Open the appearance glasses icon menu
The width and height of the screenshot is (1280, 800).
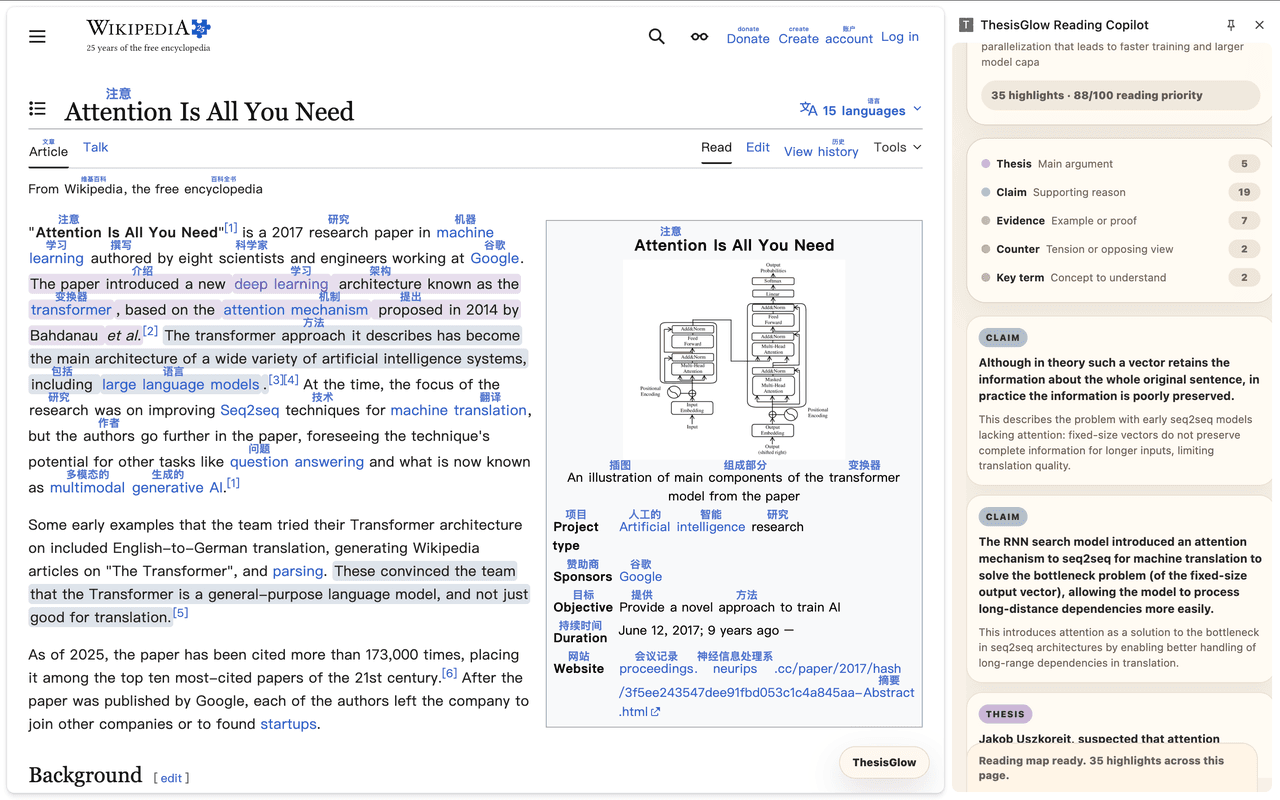pyautogui.click(x=699, y=37)
